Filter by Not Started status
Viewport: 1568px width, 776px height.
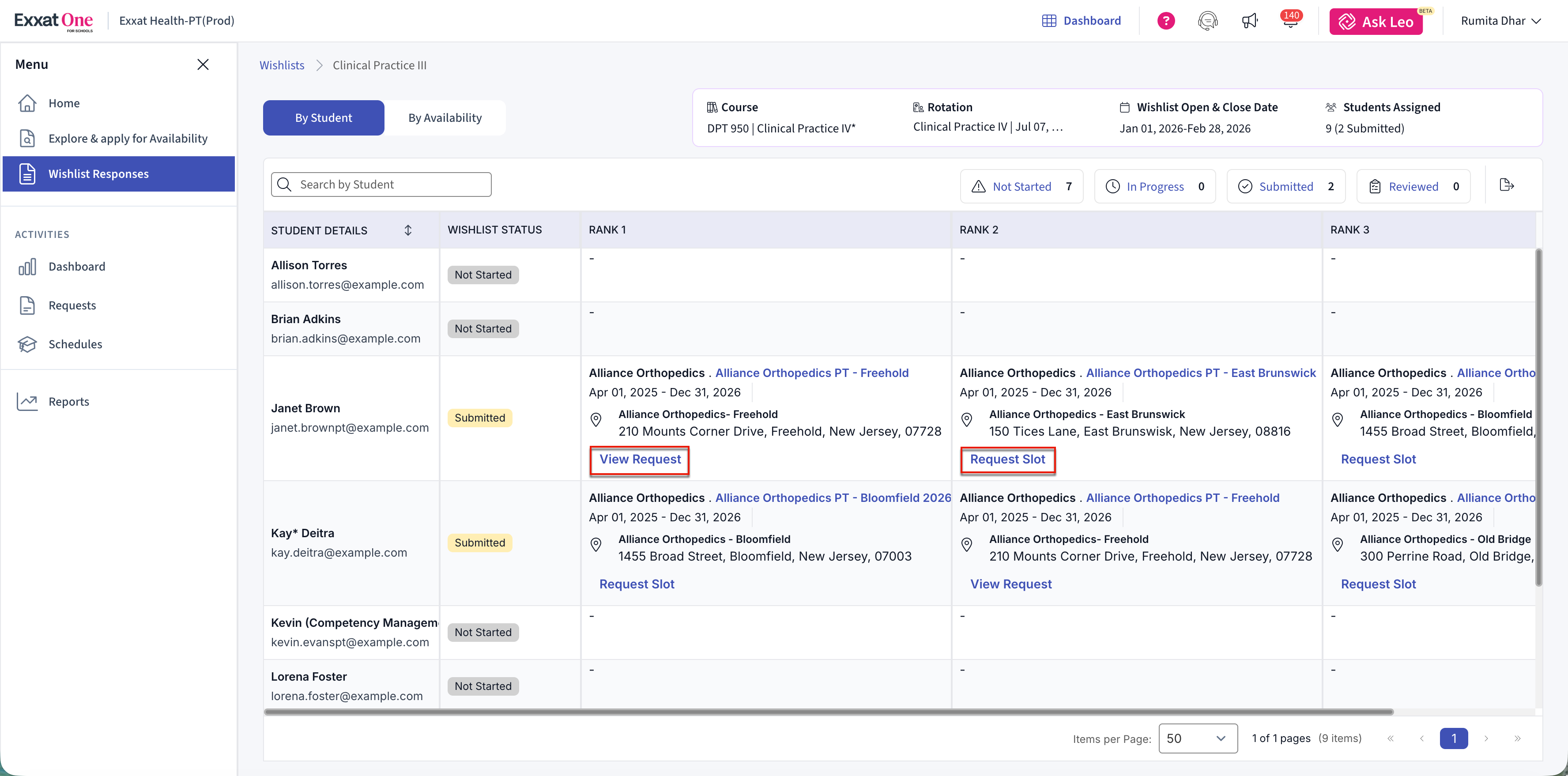[x=1021, y=186]
